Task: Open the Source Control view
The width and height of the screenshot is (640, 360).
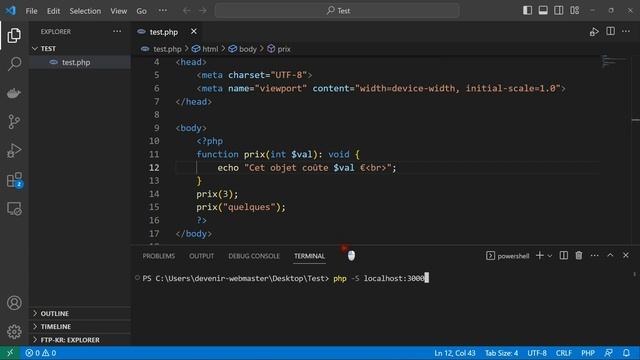Action: click(x=14, y=122)
